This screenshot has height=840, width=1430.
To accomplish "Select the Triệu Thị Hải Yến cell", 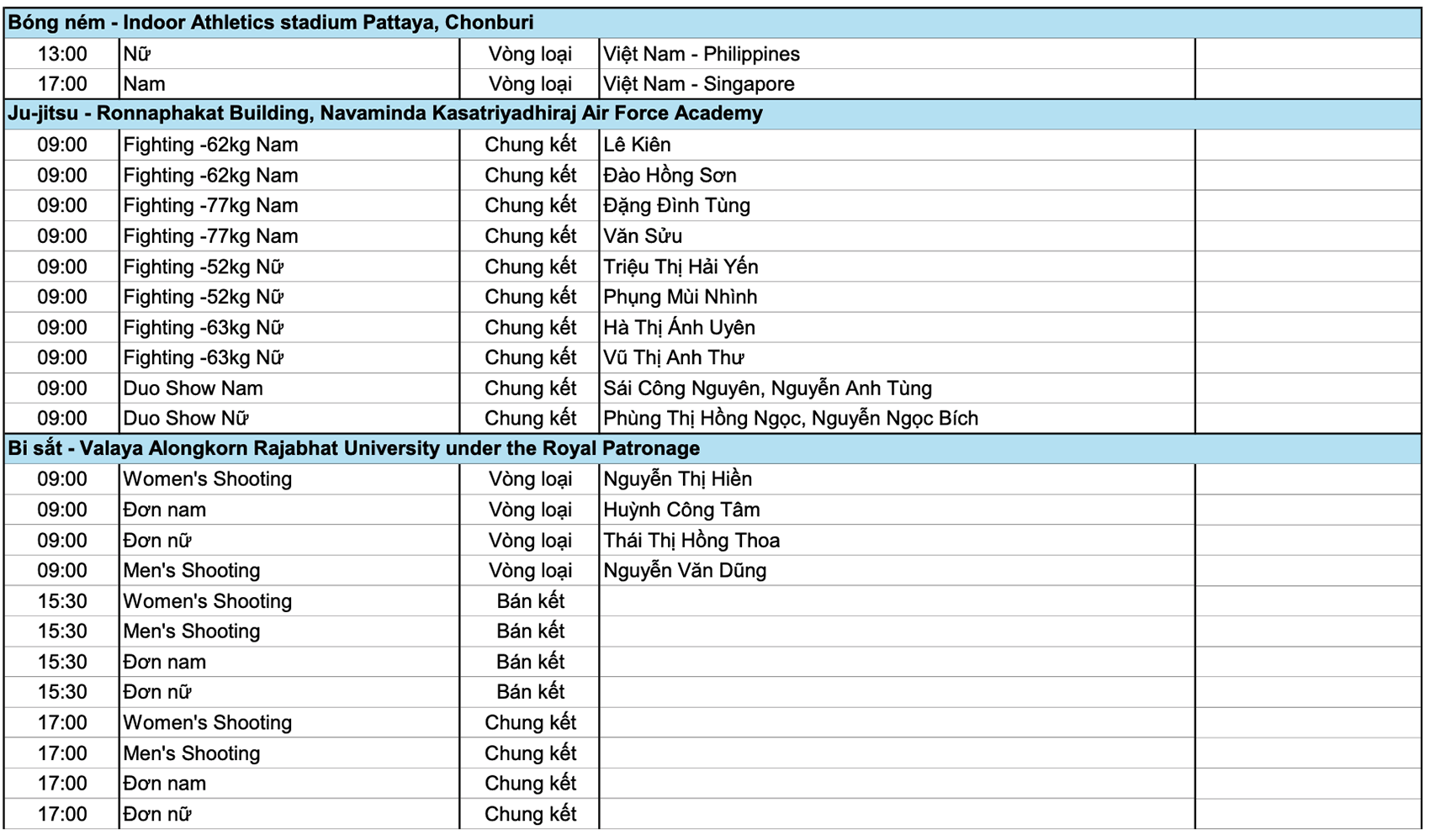I will pos(680,267).
